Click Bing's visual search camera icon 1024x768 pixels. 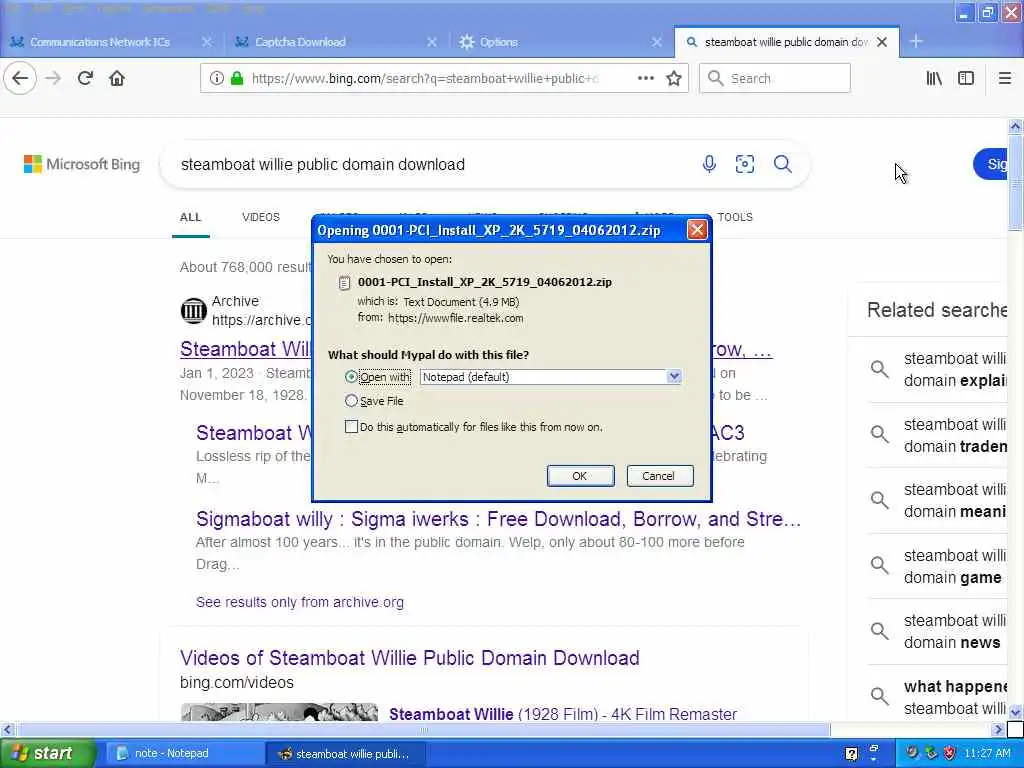(745, 164)
